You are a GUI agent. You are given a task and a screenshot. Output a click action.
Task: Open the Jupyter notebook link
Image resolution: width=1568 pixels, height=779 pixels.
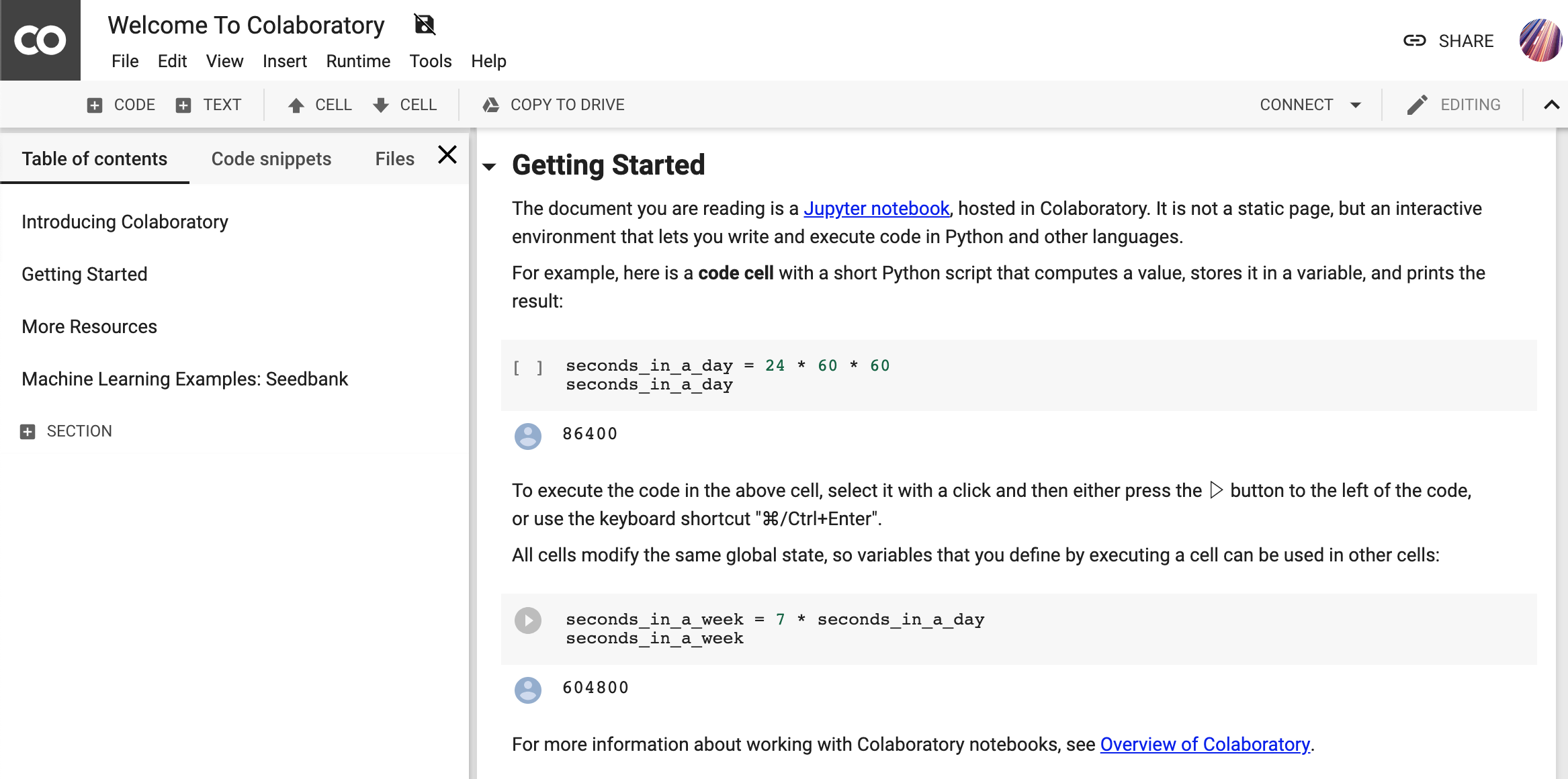pos(876,208)
